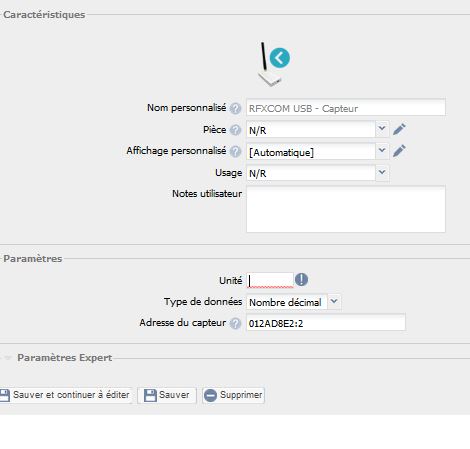The width and height of the screenshot is (470, 449).
Task: Click the Adresse du capteur input field
Action: [326, 323]
